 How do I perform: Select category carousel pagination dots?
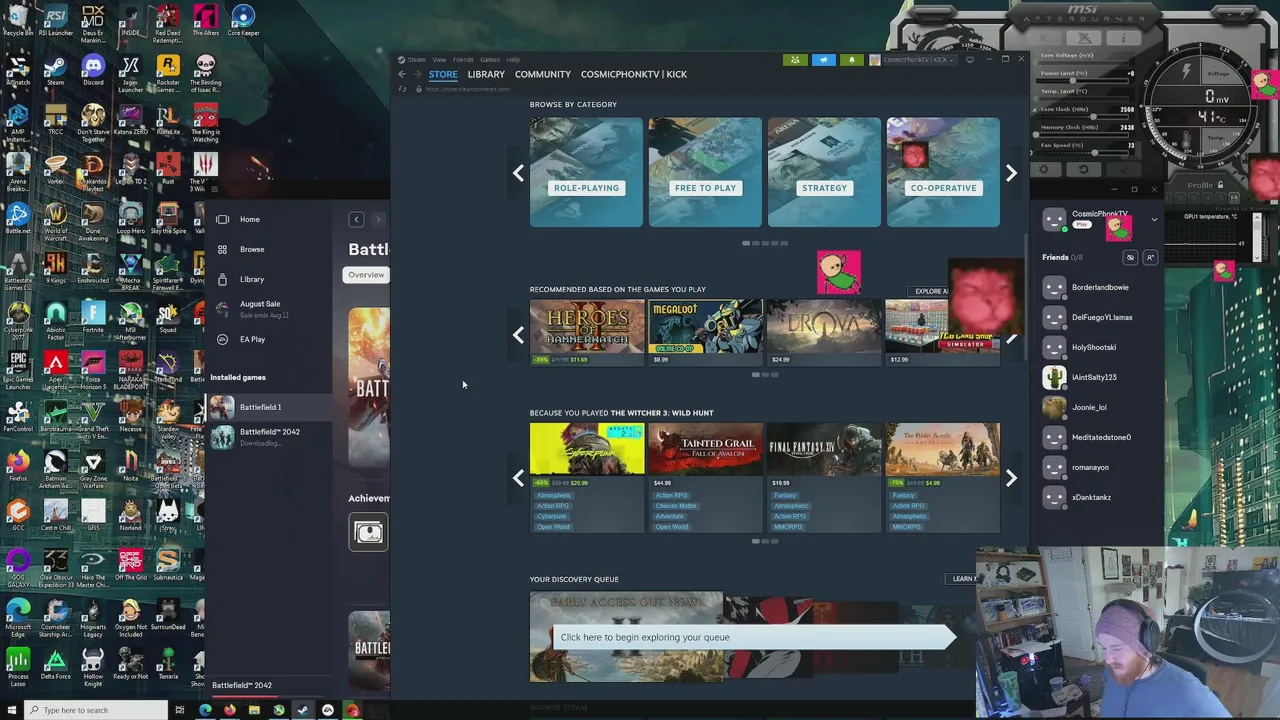pos(764,243)
